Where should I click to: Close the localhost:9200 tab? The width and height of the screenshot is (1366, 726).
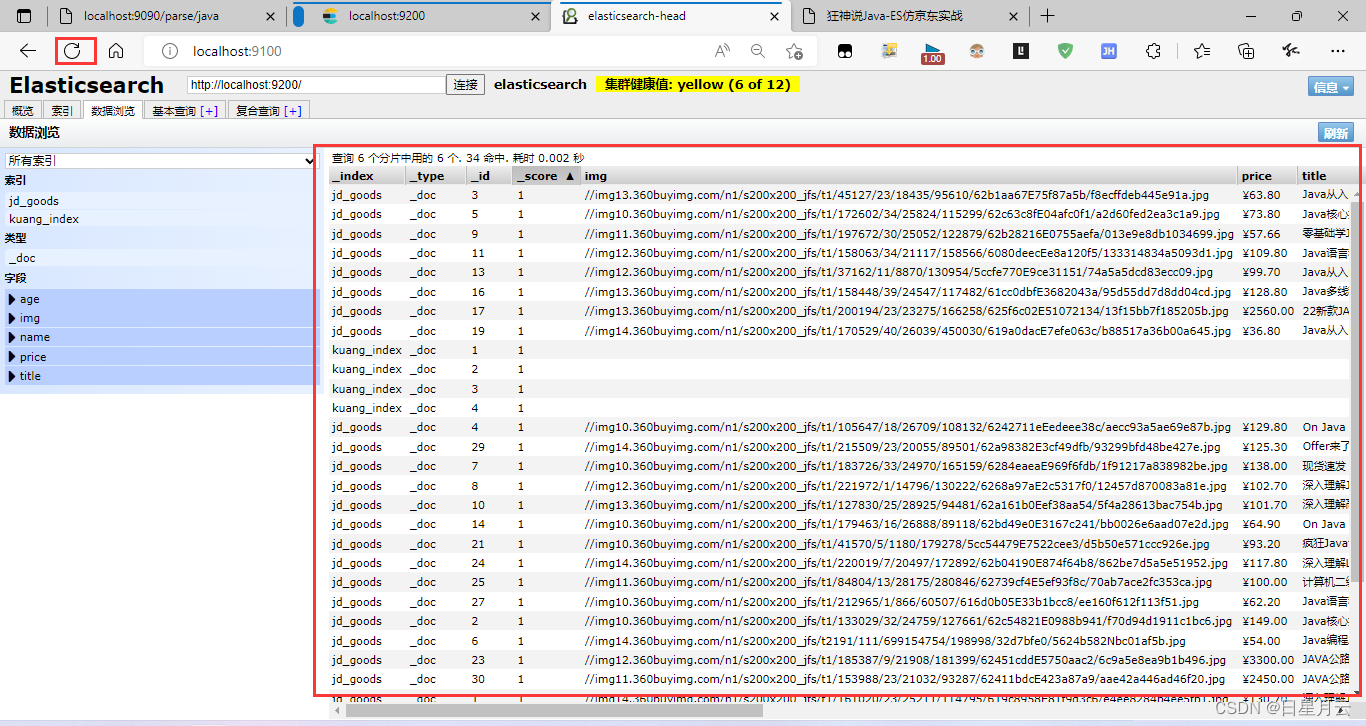pos(533,16)
